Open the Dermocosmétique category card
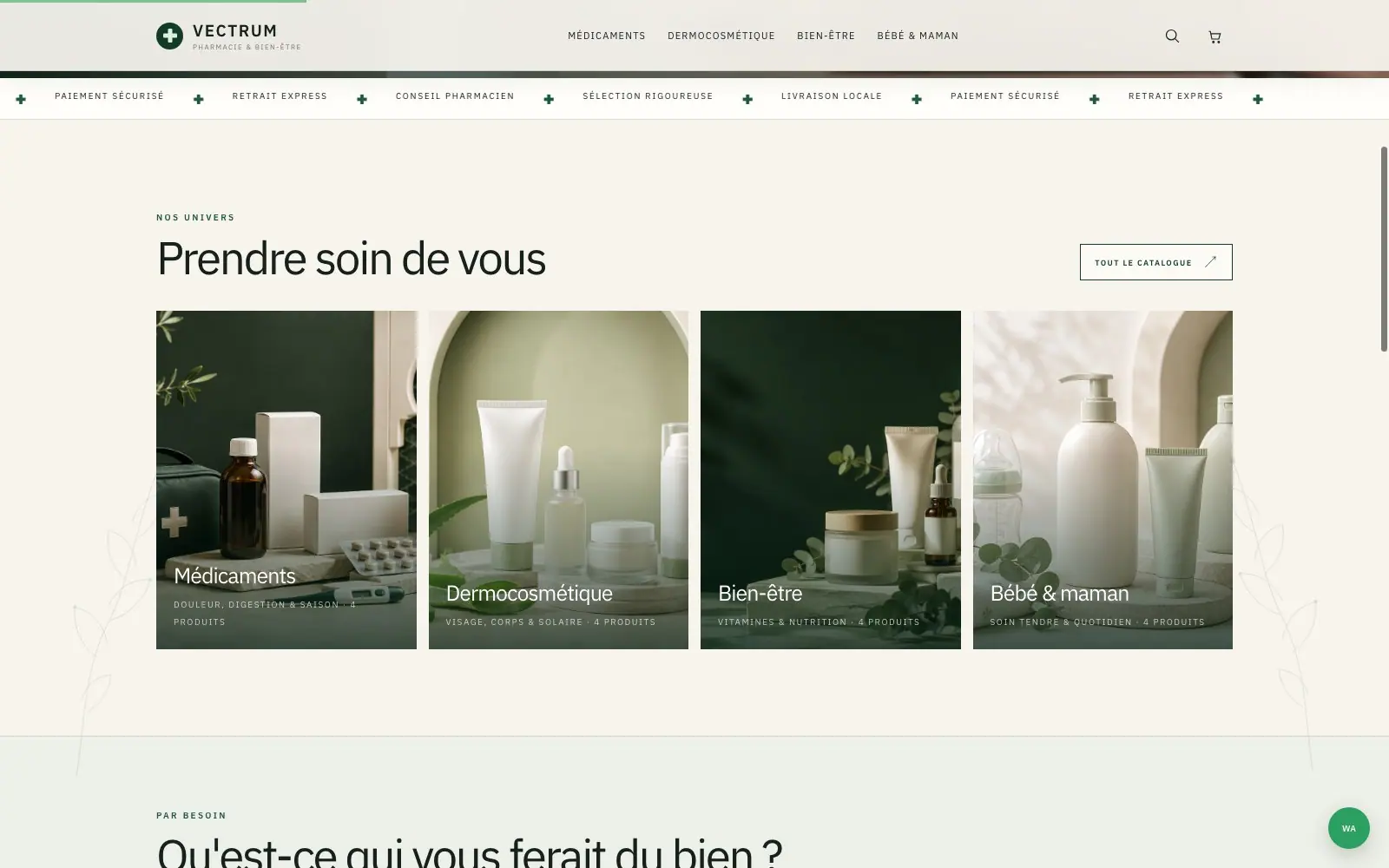1389x868 pixels. point(558,480)
